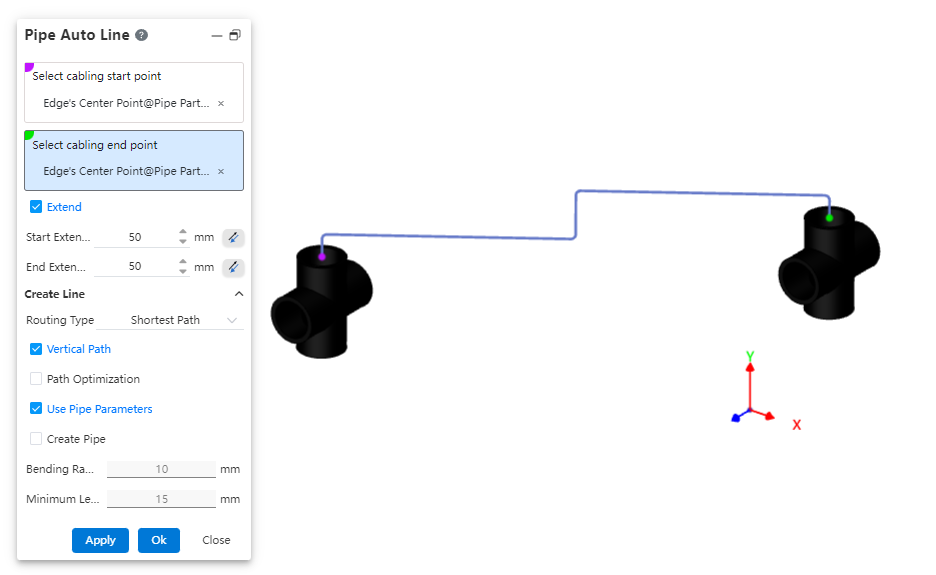The height and width of the screenshot is (575, 936).
Task: Disable the Vertical Path checkbox
Action: (37, 349)
